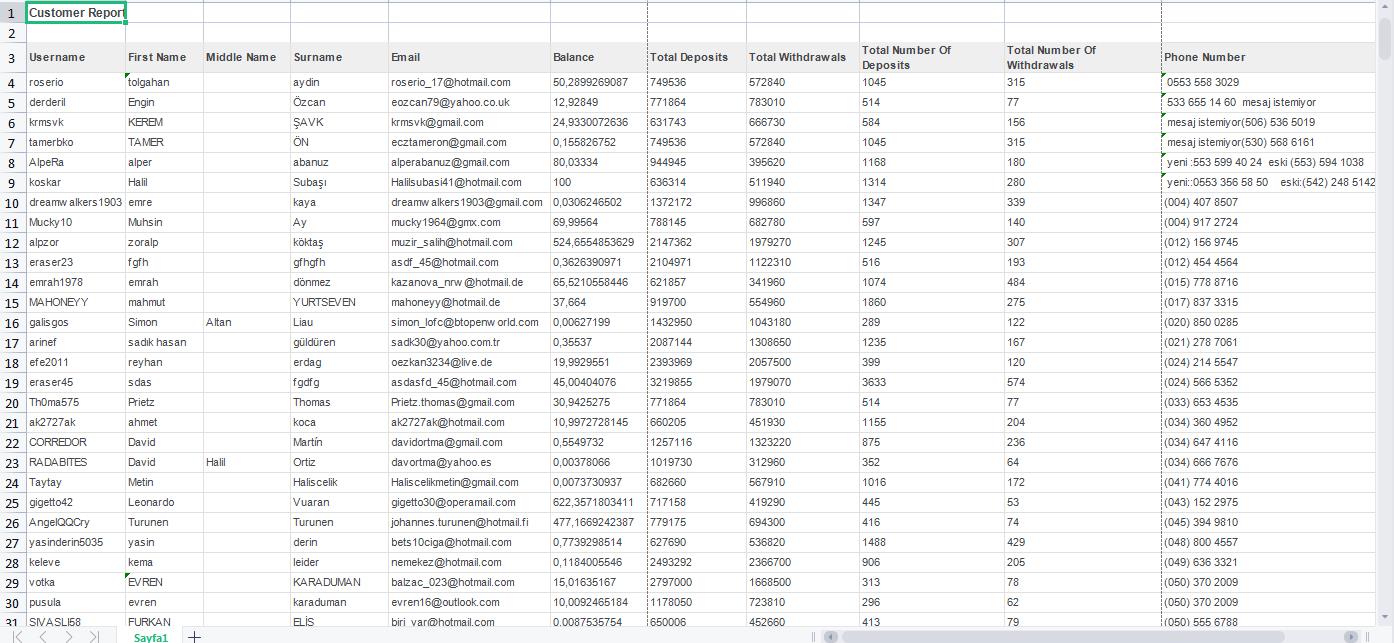Click the Middle Name heading cell
The width and height of the screenshot is (1394, 643).
pyautogui.click(x=247, y=58)
